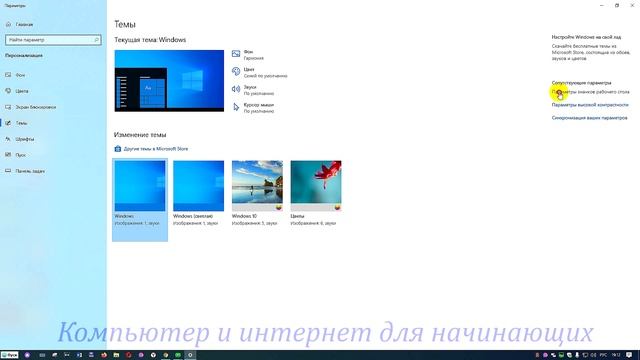The height and width of the screenshot is (360, 640).
Task: Click the 'Изменение темы' heading
Action: point(140,135)
